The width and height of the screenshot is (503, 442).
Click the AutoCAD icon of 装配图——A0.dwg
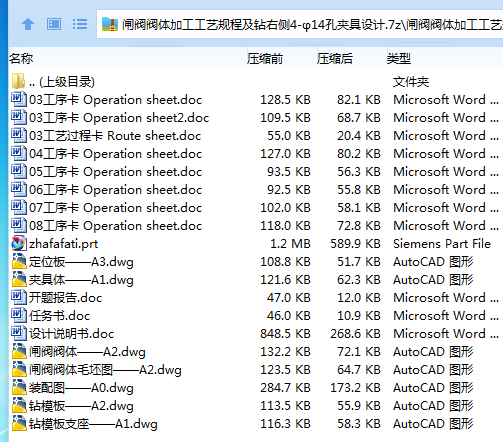(19, 388)
